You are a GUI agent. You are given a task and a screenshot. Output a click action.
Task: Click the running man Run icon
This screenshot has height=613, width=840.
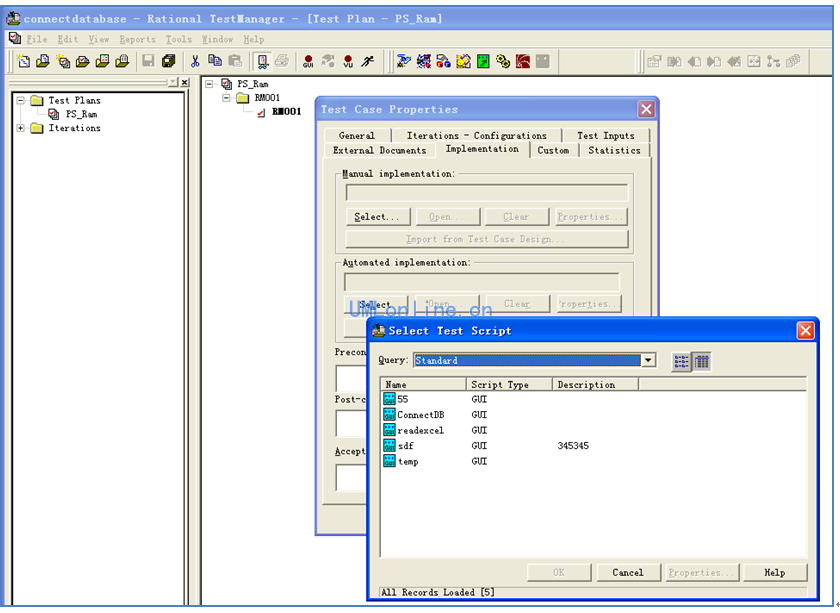(368, 62)
